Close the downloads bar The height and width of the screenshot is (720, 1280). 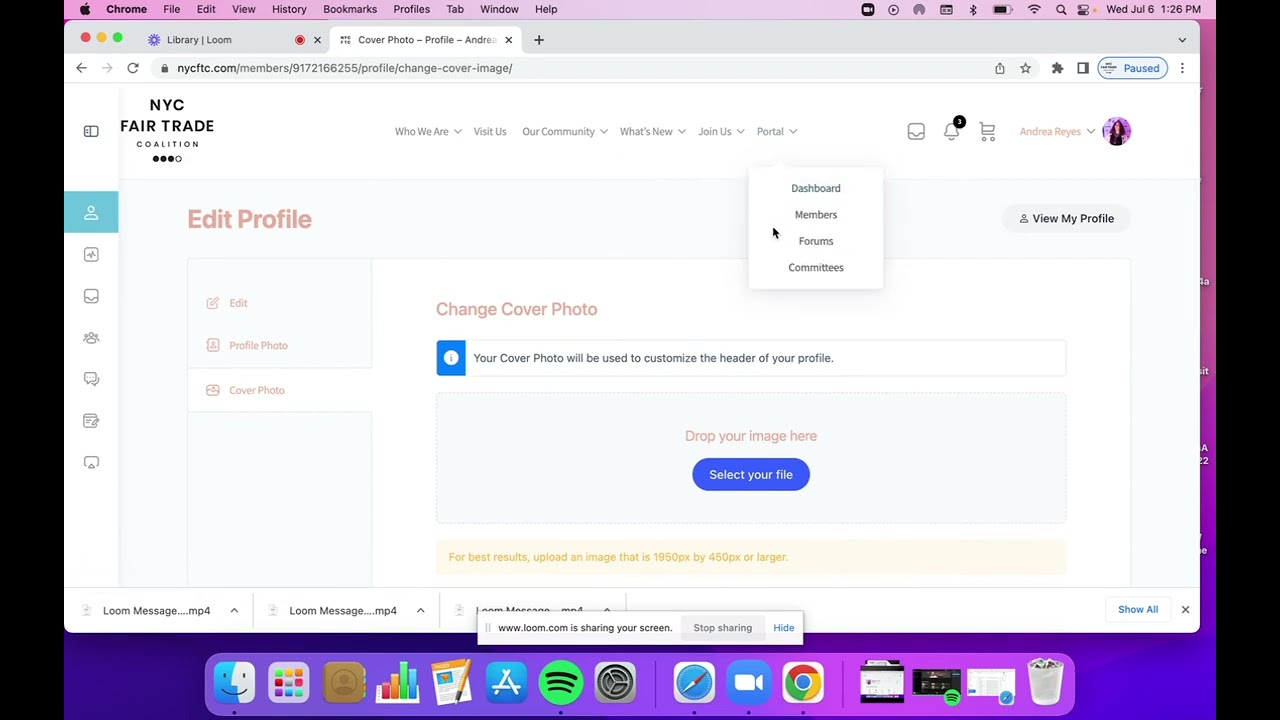point(1185,609)
